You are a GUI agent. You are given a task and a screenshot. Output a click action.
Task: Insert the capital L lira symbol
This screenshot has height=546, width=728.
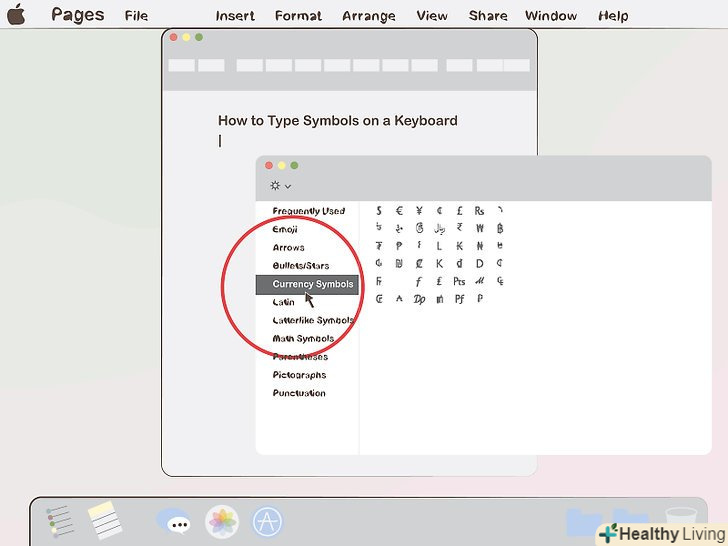tap(439, 246)
